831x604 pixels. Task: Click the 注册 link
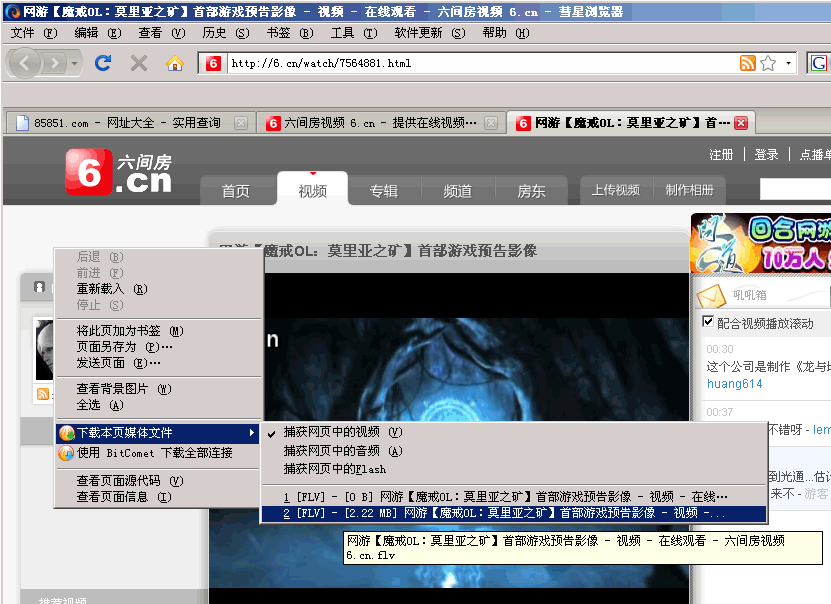[x=721, y=155]
